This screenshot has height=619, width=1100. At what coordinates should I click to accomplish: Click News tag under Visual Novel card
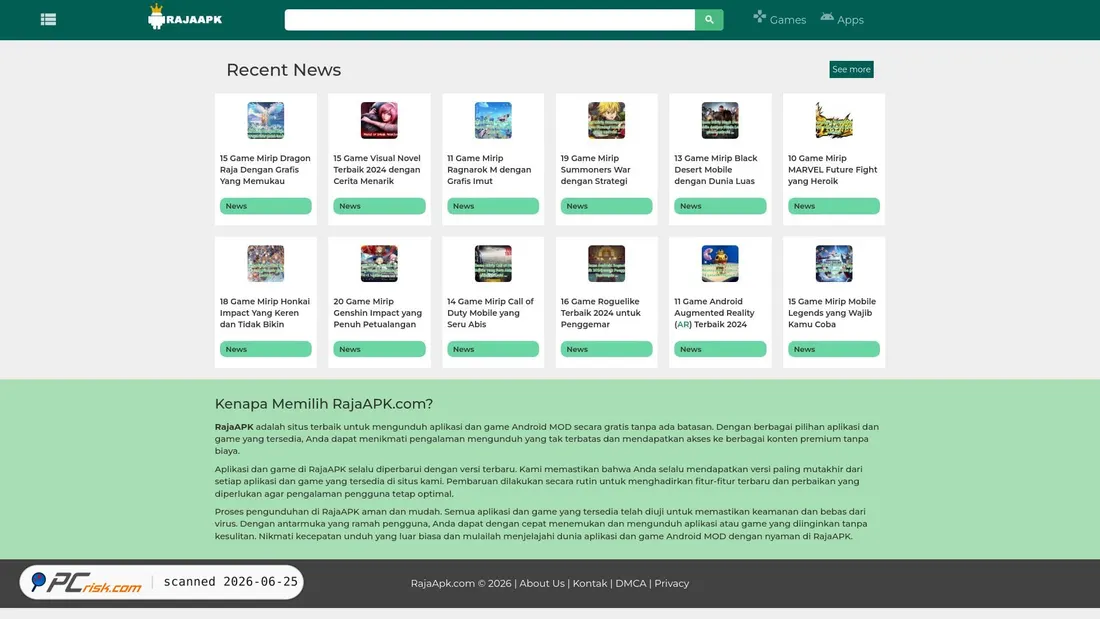379,206
